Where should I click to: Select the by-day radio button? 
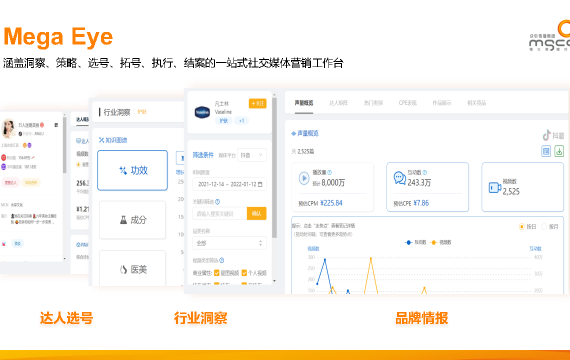pyautogui.click(x=522, y=227)
